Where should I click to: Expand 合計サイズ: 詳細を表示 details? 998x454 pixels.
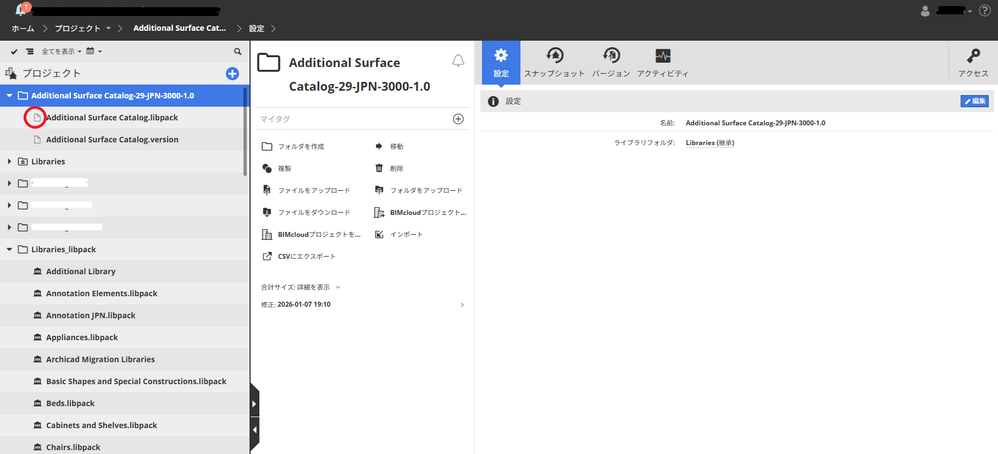click(302, 287)
